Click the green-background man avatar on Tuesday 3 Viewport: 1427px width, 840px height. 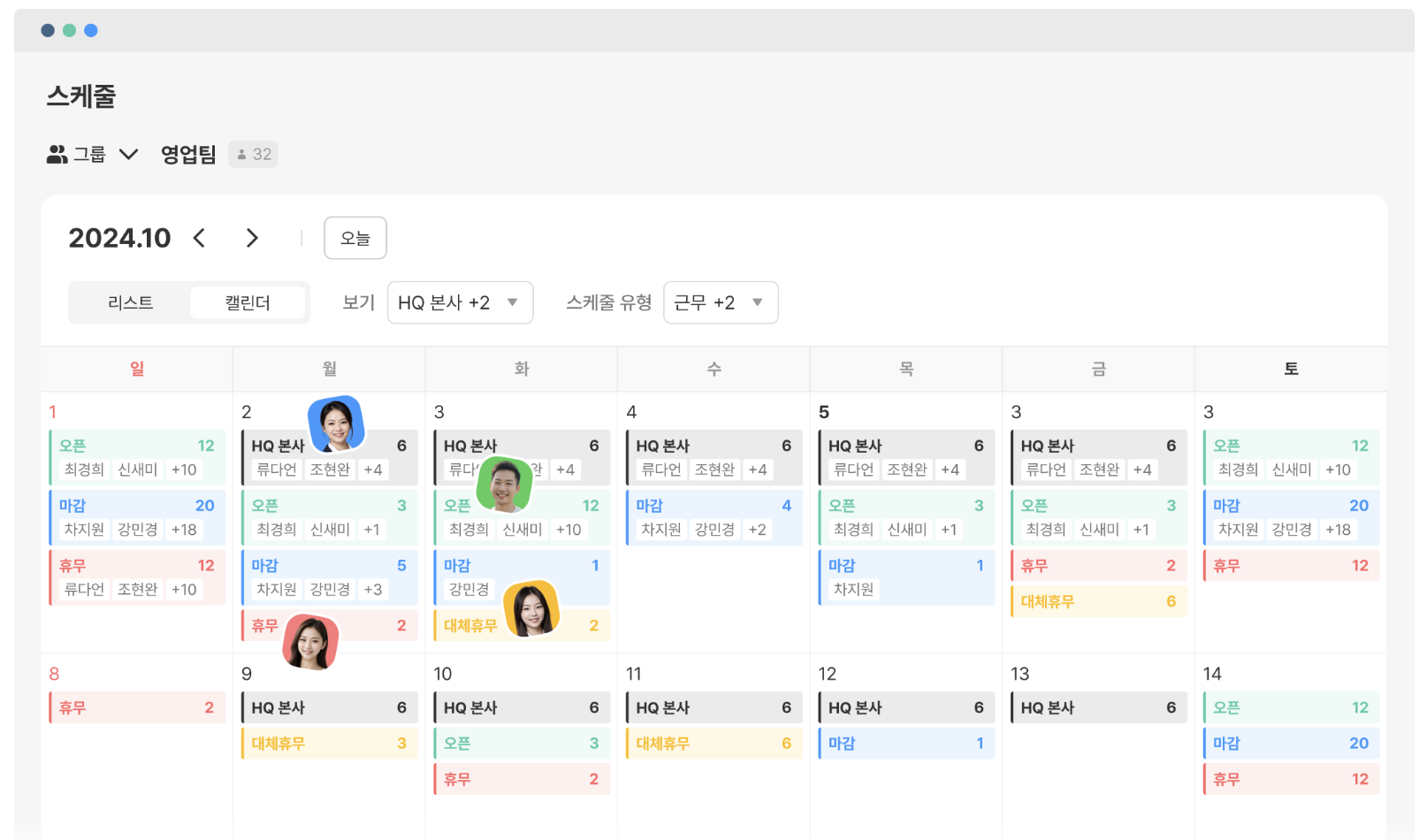click(x=505, y=485)
